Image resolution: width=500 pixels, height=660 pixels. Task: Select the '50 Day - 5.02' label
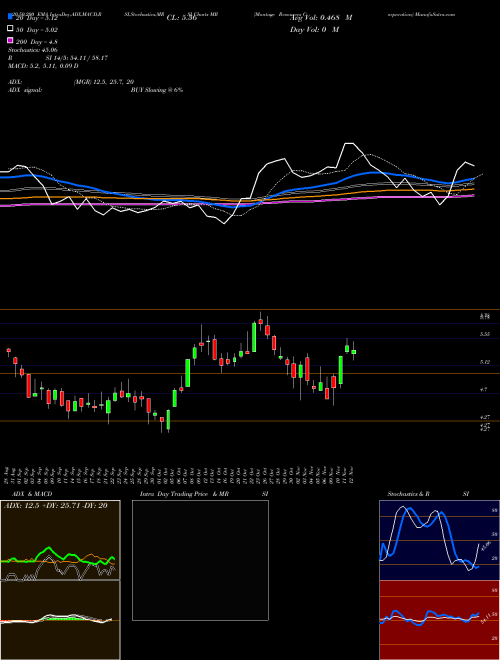[x=37, y=30]
